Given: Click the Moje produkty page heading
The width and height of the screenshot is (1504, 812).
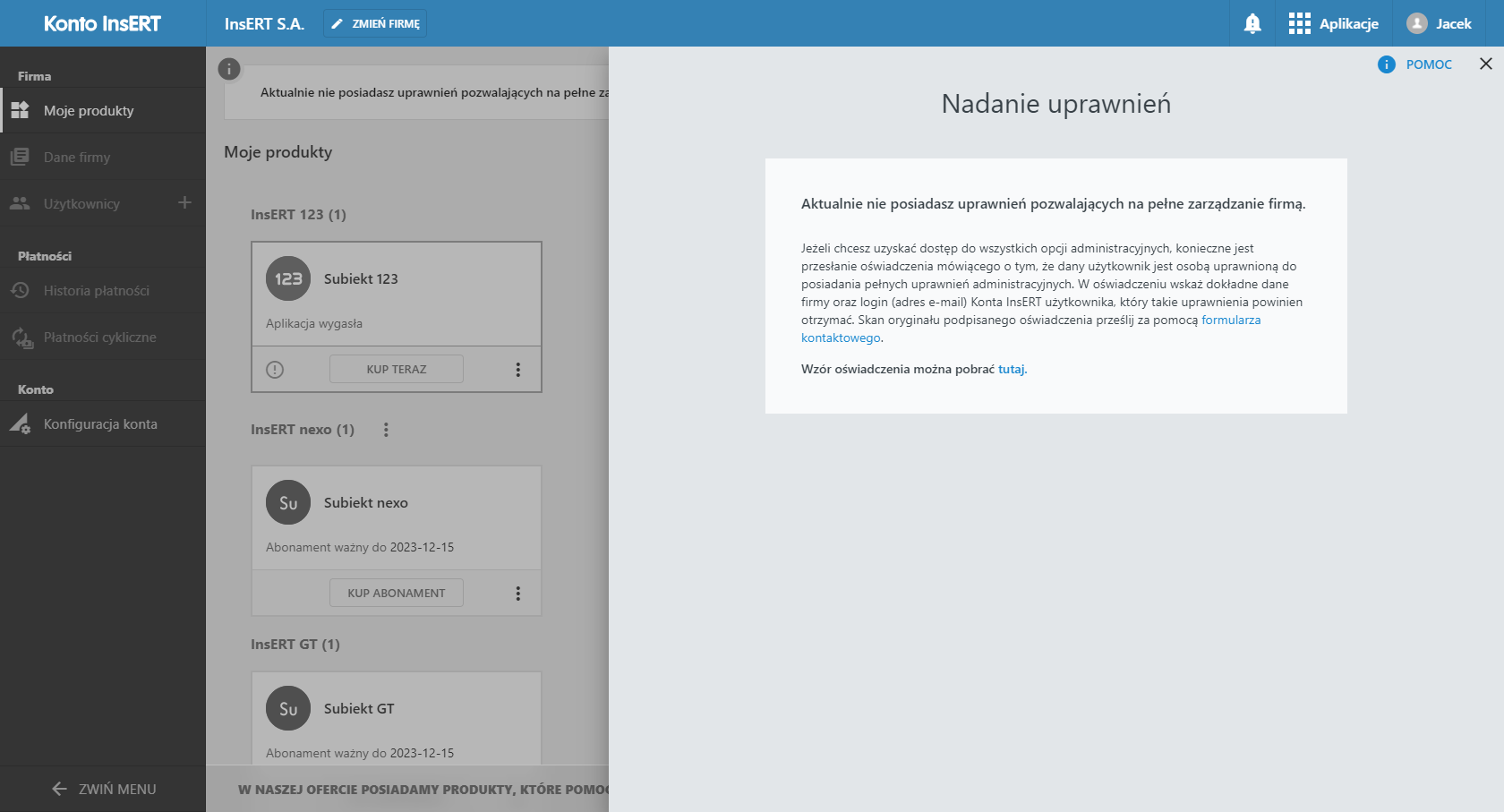Looking at the screenshot, I should point(278,152).
